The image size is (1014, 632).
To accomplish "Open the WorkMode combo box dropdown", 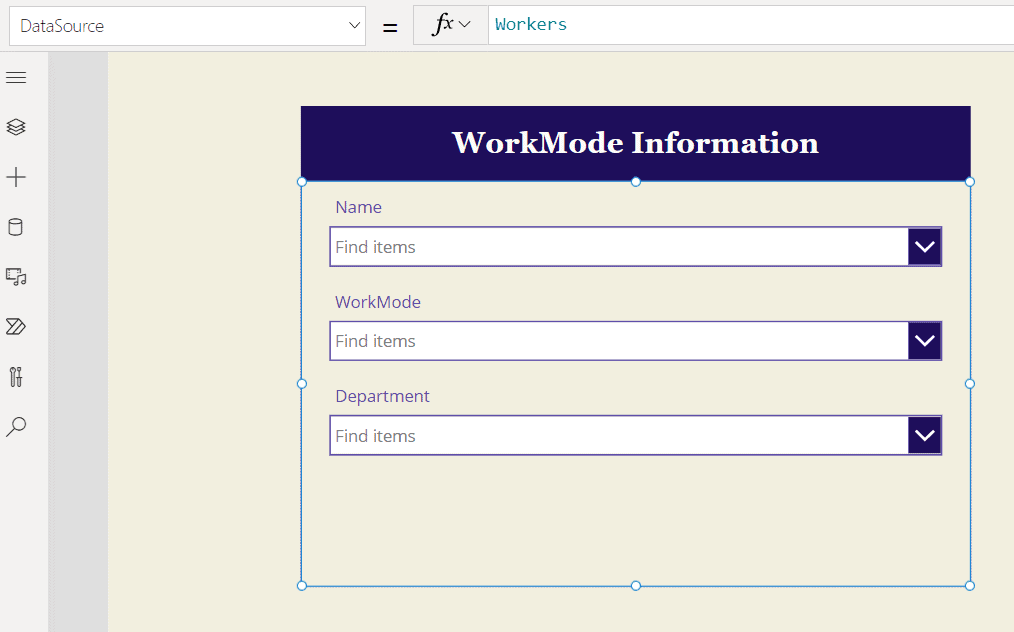I will [924, 340].
